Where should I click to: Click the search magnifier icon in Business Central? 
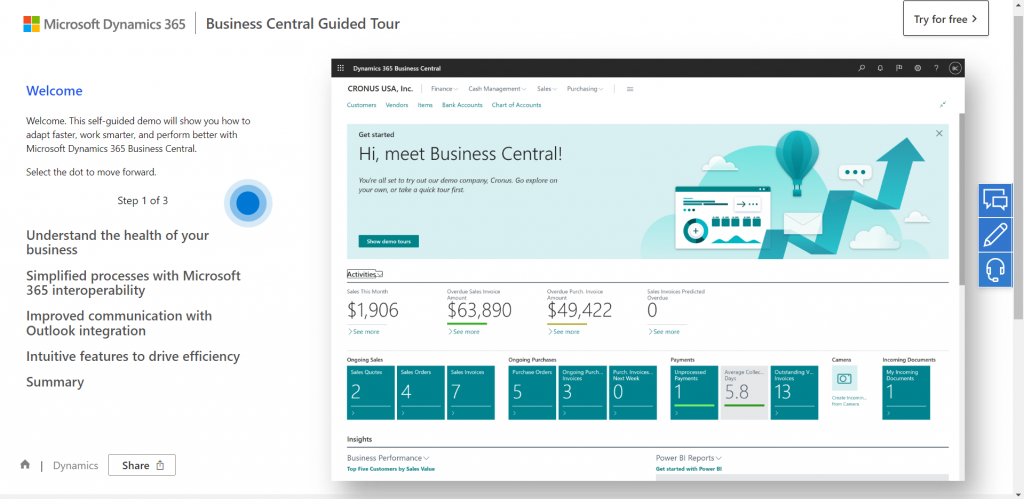[861, 68]
